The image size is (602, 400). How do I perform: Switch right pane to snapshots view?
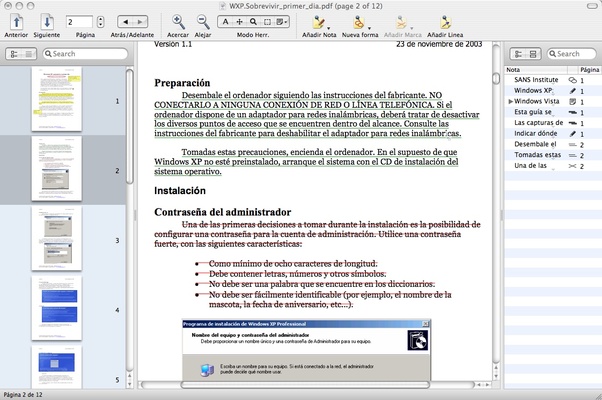tap(533, 54)
